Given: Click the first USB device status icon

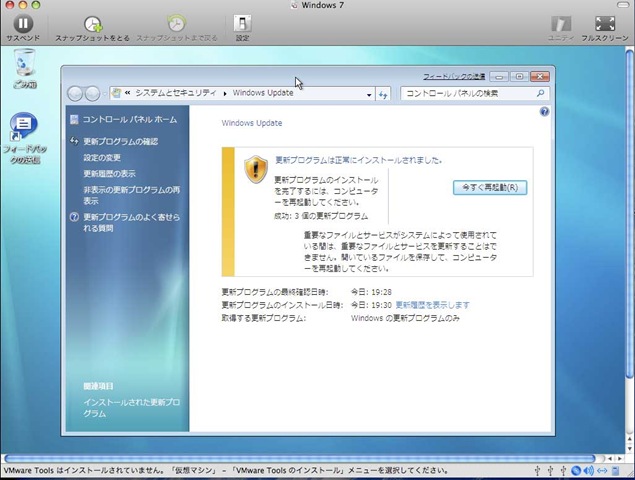Looking at the screenshot, I should pyautogui.click(x=537, y=471).
